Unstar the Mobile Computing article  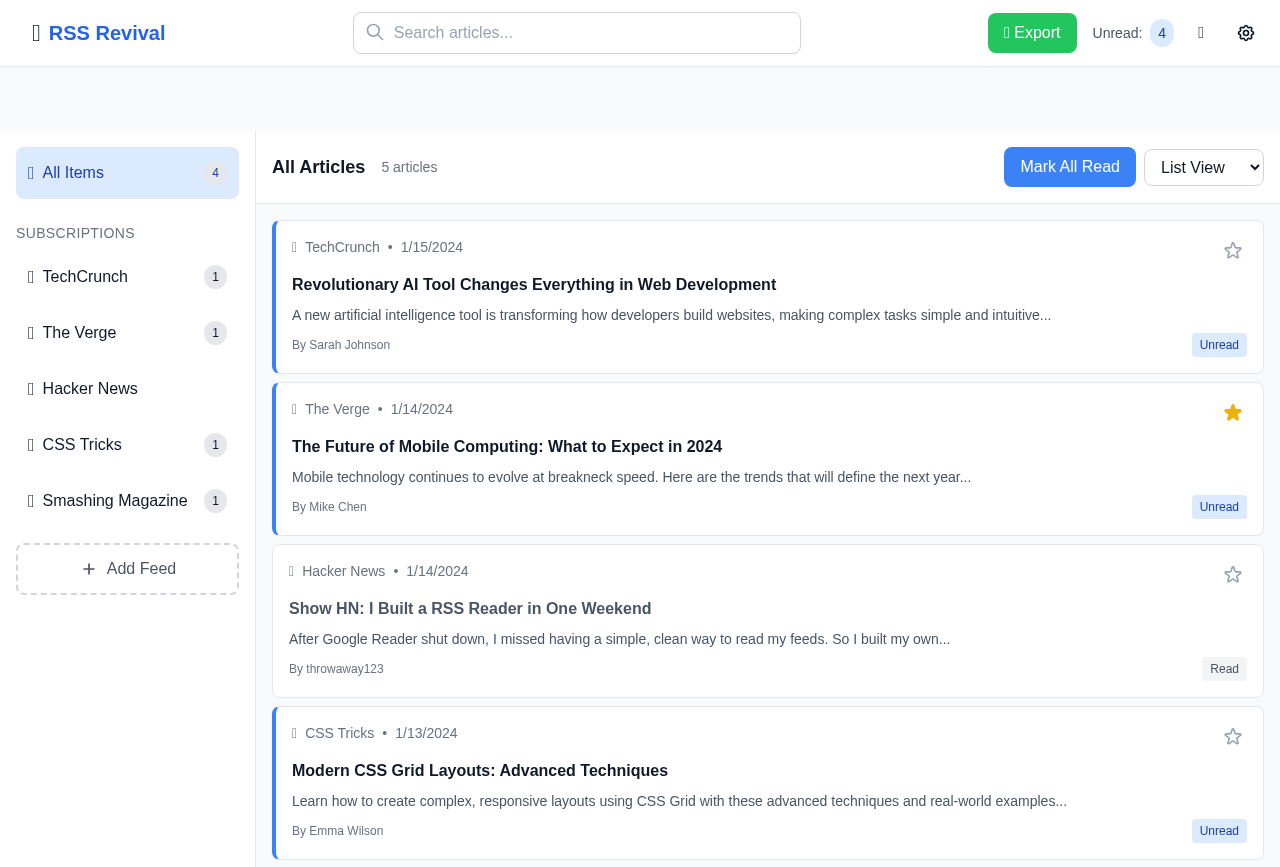(1231, 412)
